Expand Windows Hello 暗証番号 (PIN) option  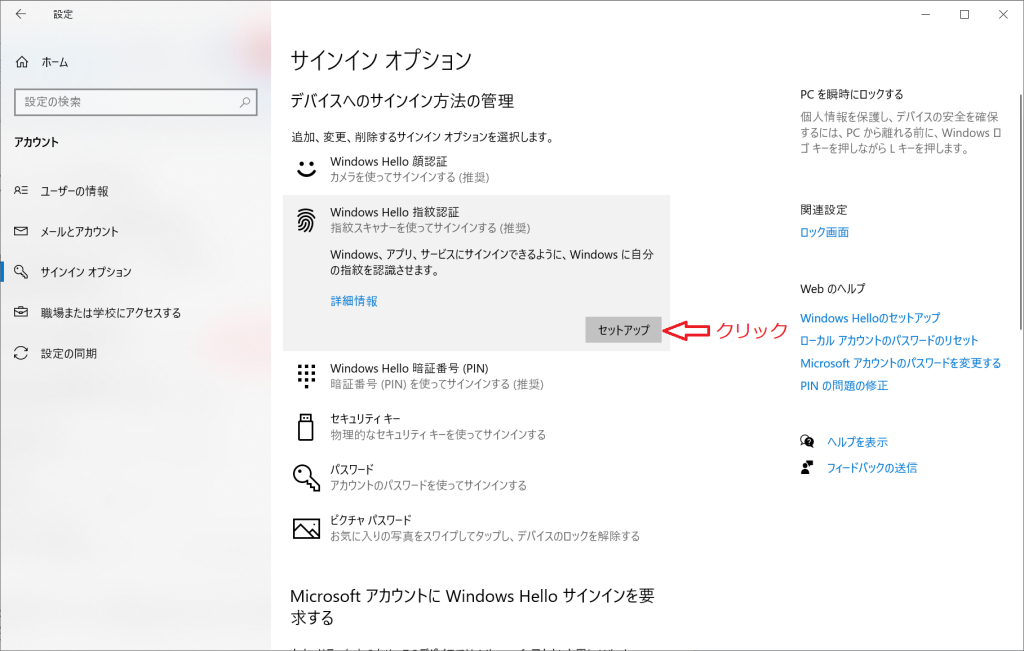476,376
